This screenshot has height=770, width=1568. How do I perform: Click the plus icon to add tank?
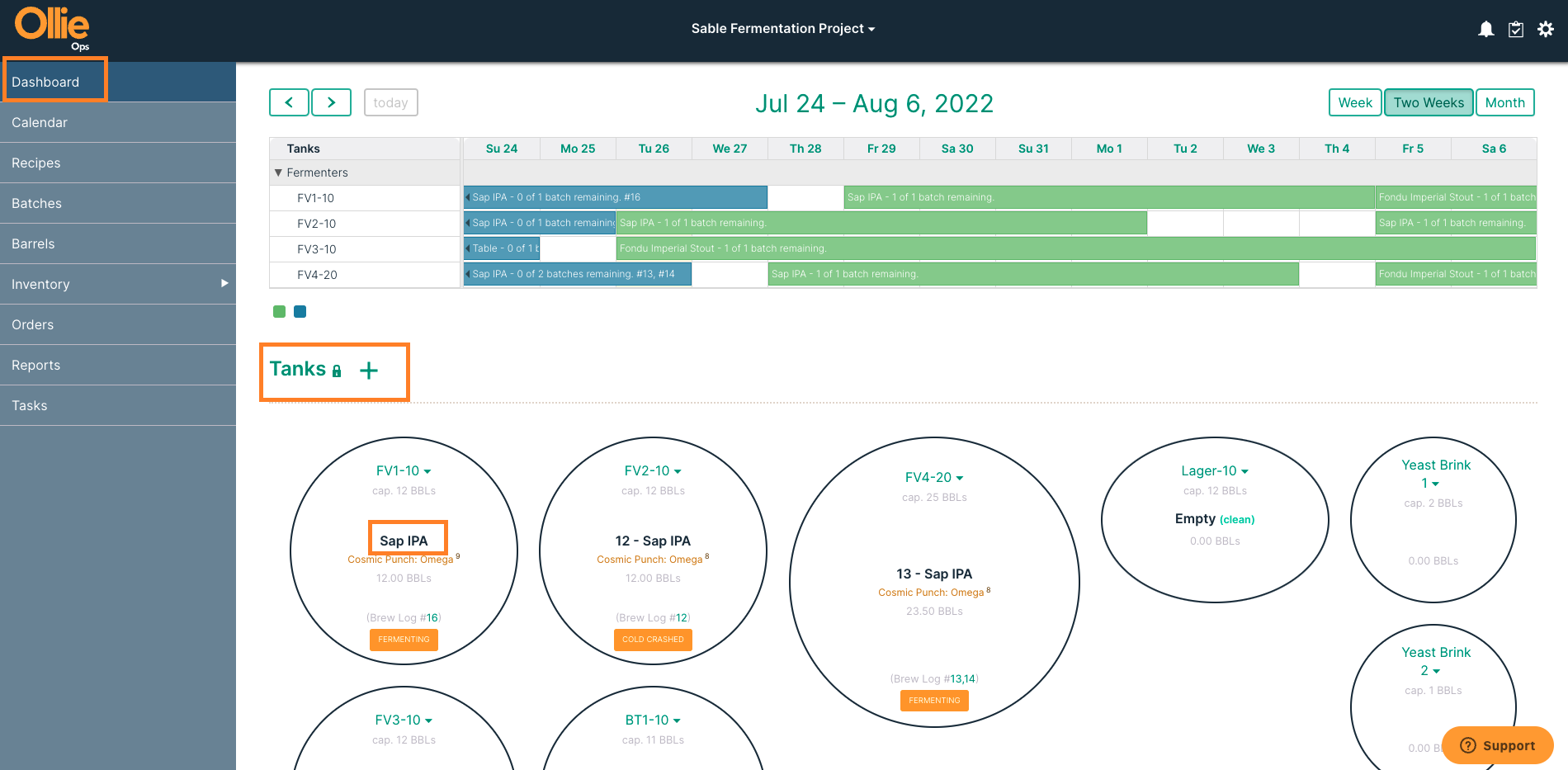click(369, 371)
